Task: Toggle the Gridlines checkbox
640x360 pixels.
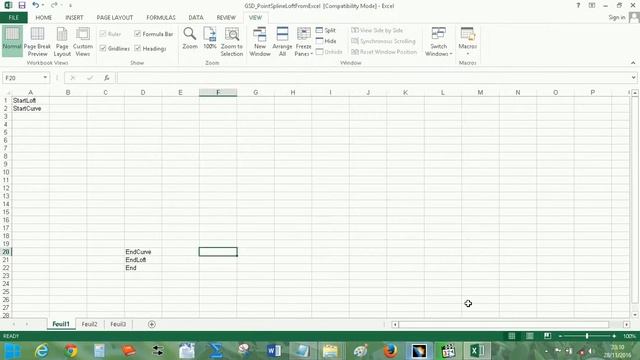Action: click(115, 49)
